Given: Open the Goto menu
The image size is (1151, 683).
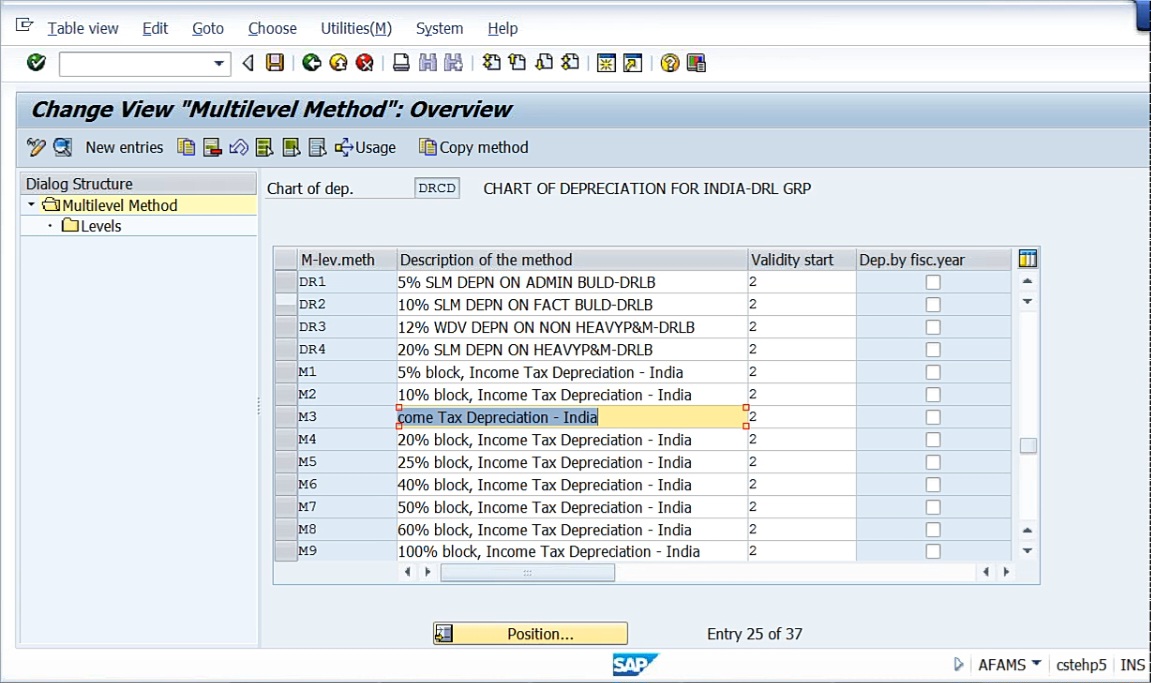Looking at the screenshot, I should coord(208,29).
